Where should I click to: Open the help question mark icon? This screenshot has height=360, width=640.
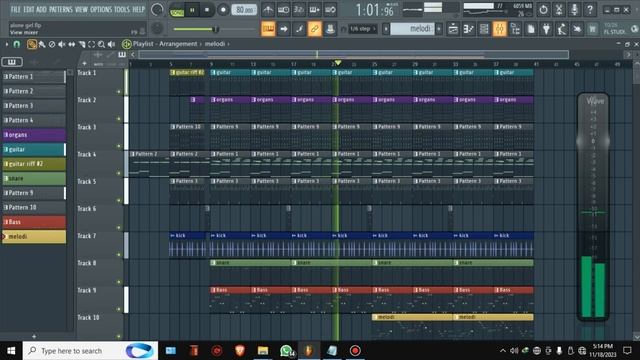click(x=590, y=9)
